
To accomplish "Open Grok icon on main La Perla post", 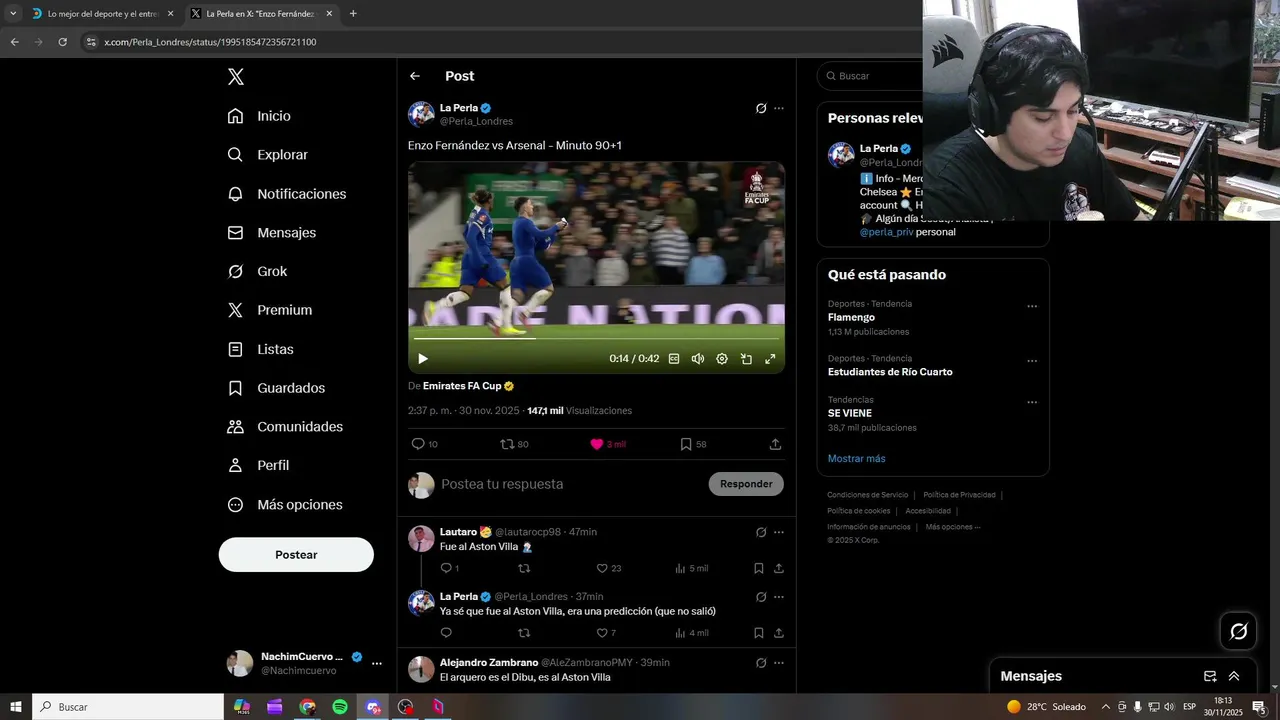I will (761, 108).
